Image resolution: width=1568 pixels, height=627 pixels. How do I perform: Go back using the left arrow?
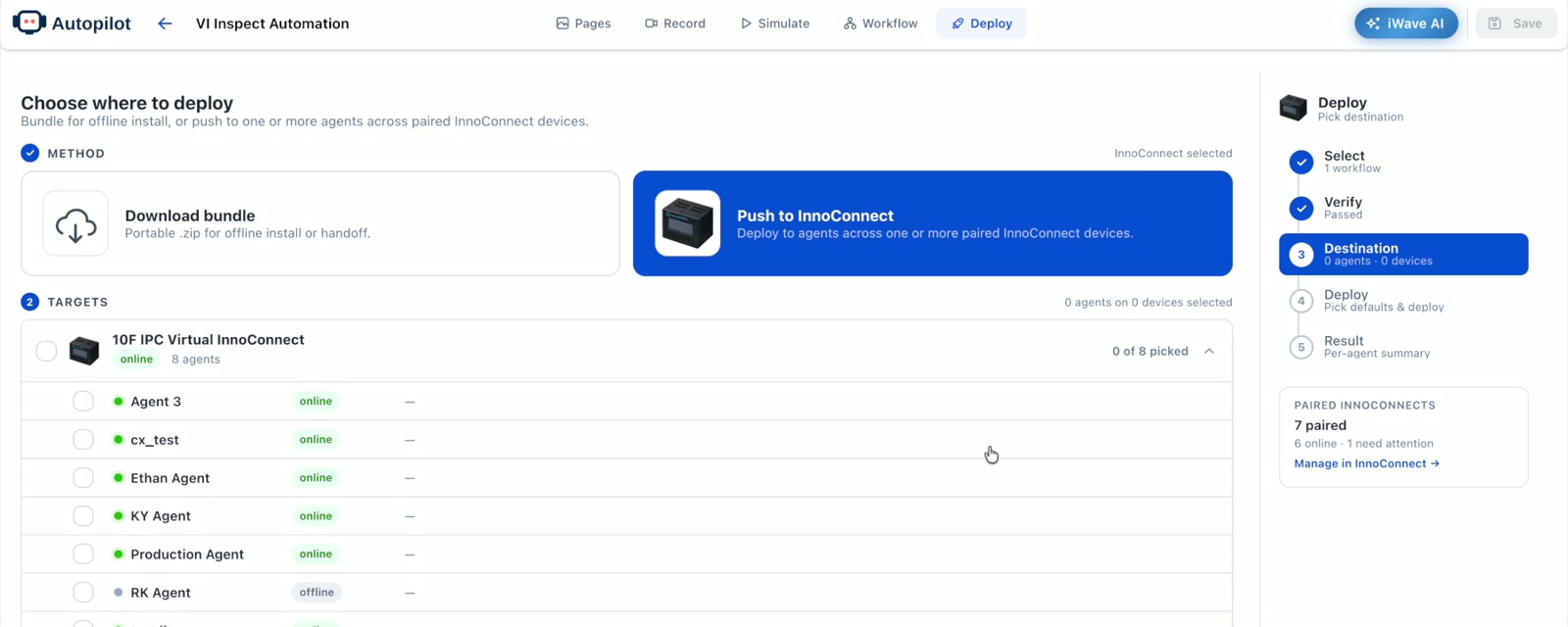(165, 24)
